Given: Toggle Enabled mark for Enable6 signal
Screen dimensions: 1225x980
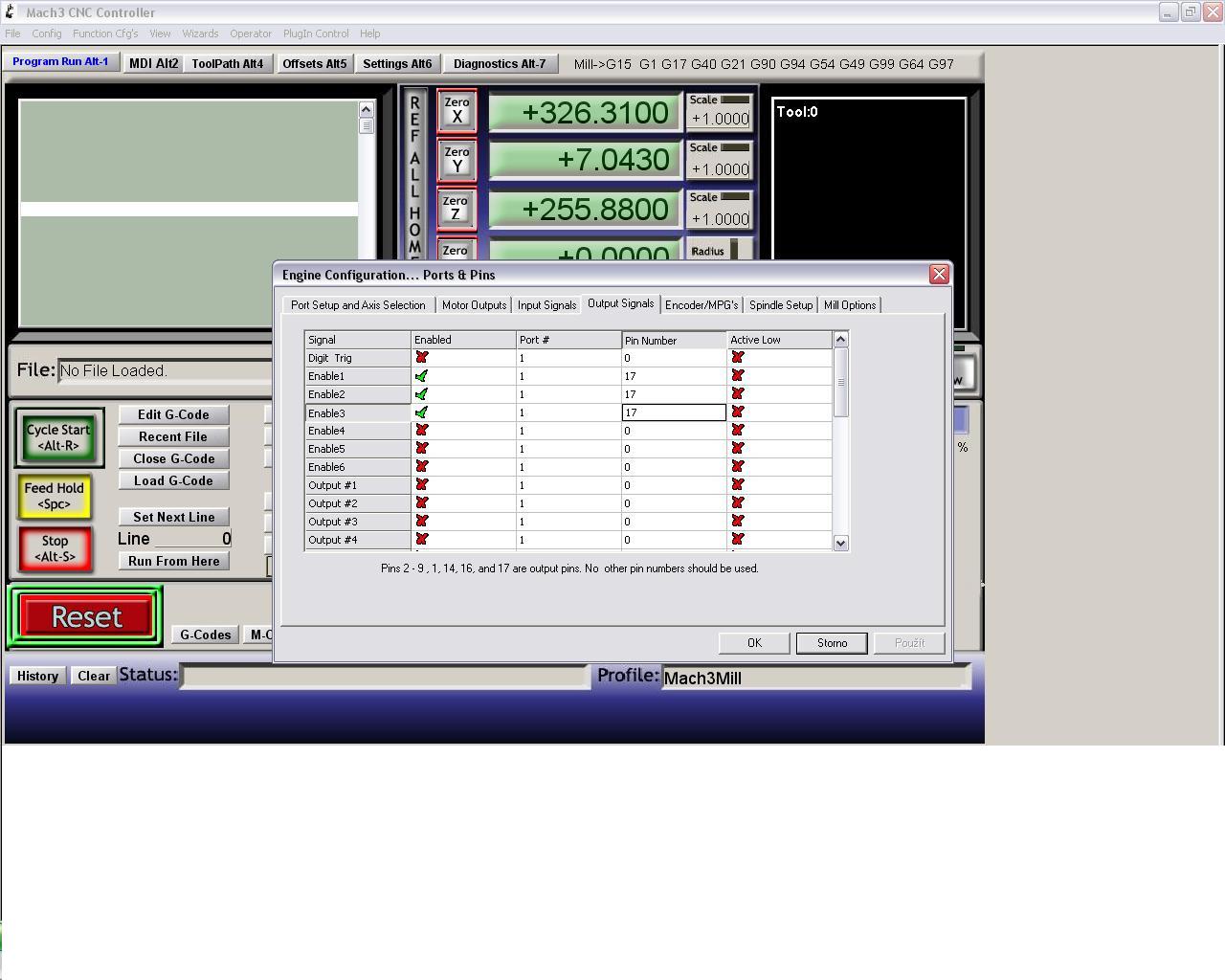Looking at the screenshot, I should (422, 467).
